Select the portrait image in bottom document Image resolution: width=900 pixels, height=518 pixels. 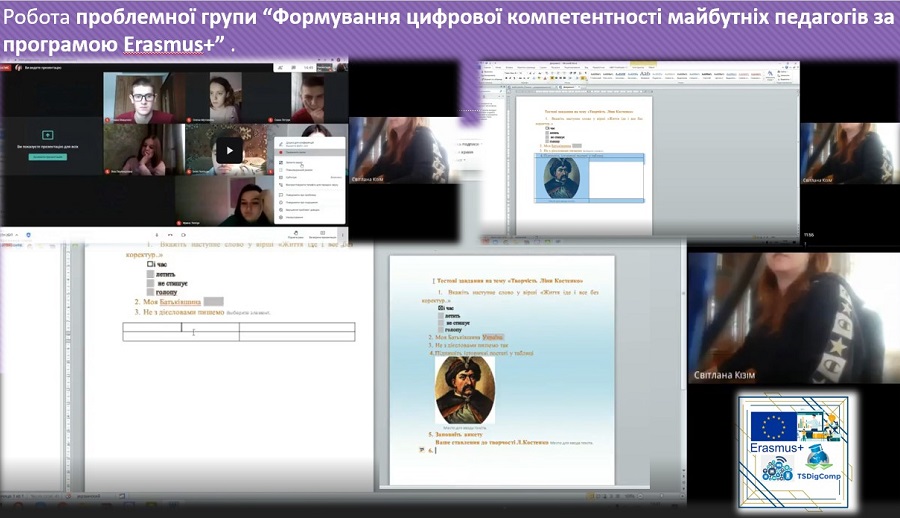[x=464, y=390]
